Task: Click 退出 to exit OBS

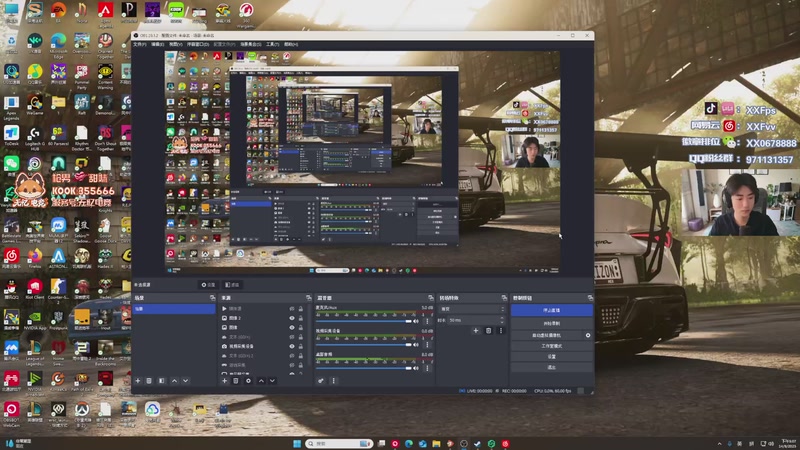Action: [x=552, y=367]
